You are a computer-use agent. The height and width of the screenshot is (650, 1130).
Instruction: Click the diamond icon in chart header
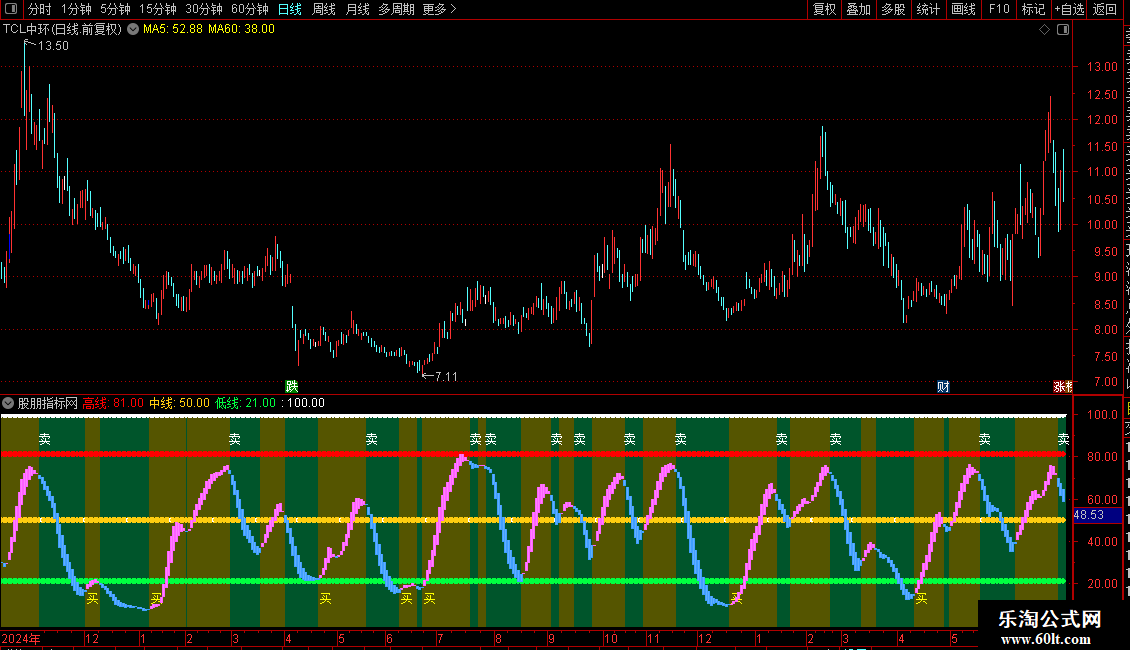tap(1044, 29)
